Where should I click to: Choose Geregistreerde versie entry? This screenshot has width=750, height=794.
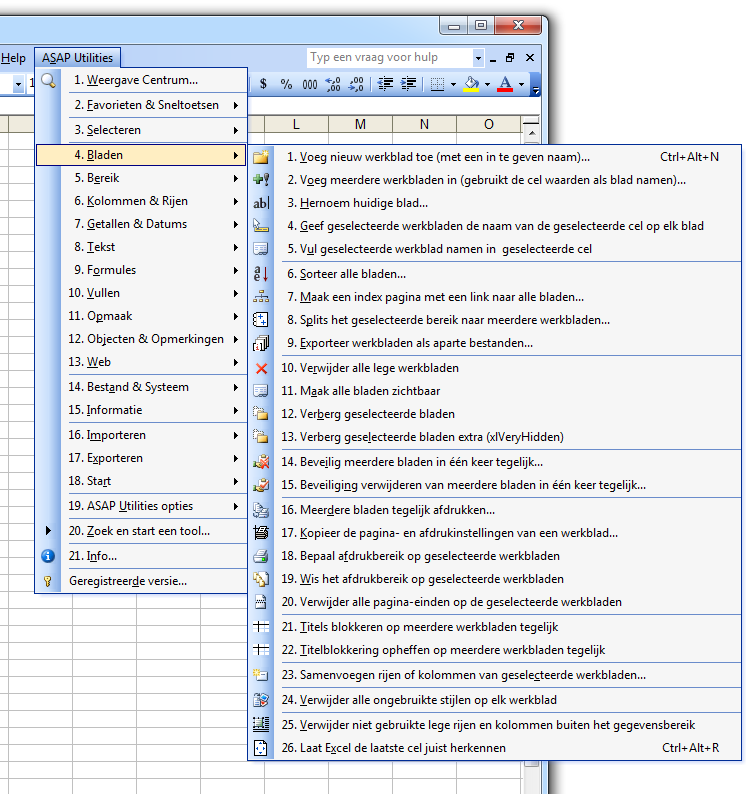[x=141, y=581]
